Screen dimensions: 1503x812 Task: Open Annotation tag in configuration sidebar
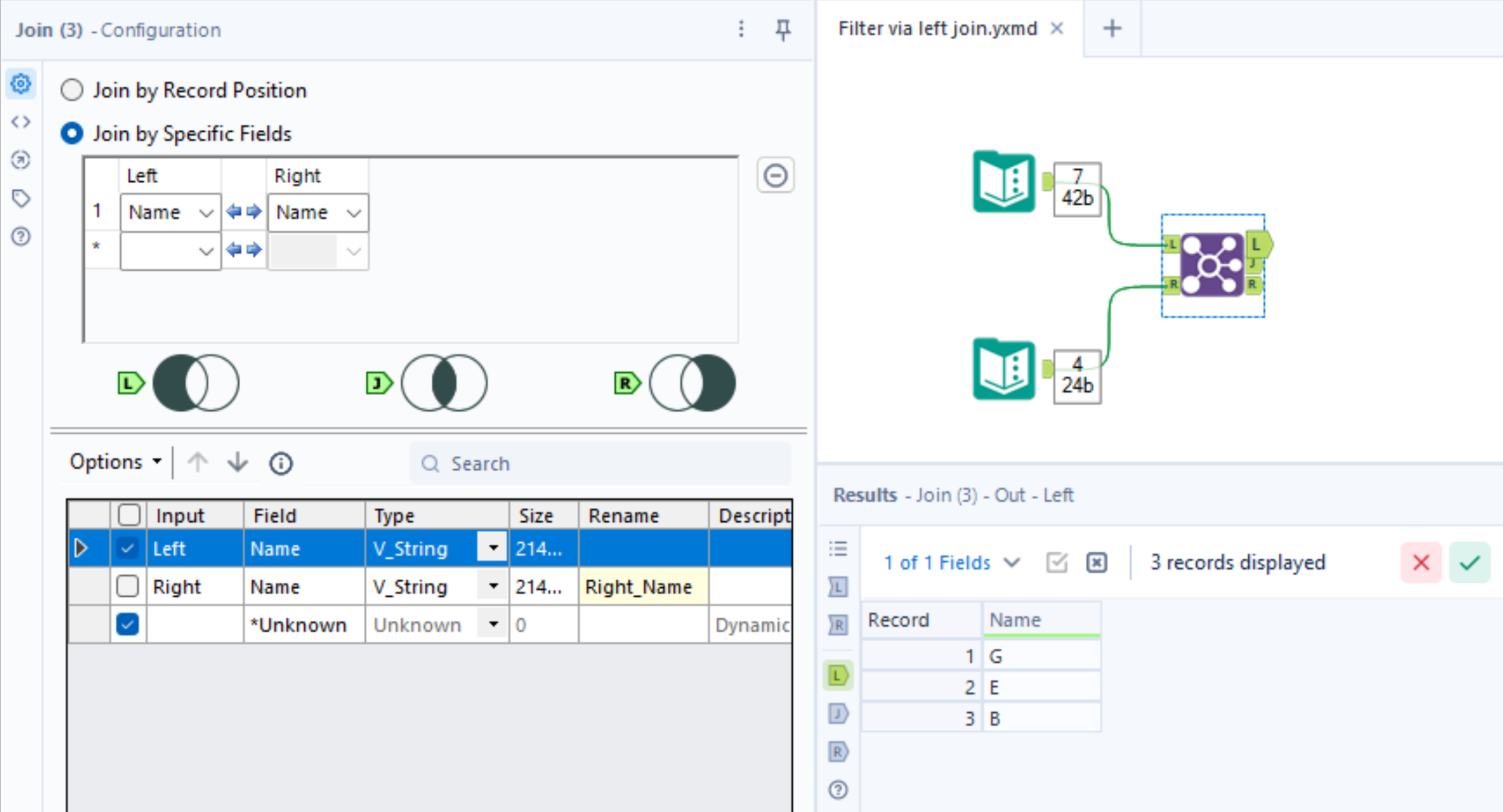(x=21, y=198)
